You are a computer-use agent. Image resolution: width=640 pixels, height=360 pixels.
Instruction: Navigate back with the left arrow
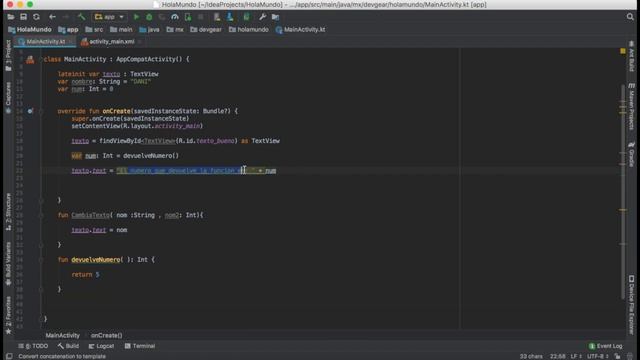pos(52,17)
